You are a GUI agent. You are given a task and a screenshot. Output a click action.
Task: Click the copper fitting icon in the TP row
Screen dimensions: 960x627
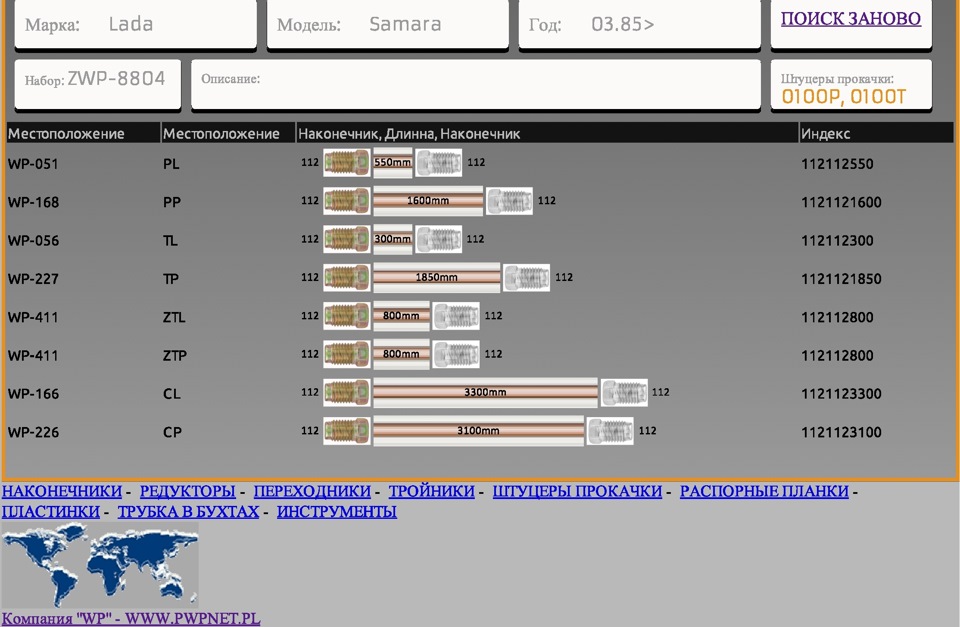click(x=347, y=277)
